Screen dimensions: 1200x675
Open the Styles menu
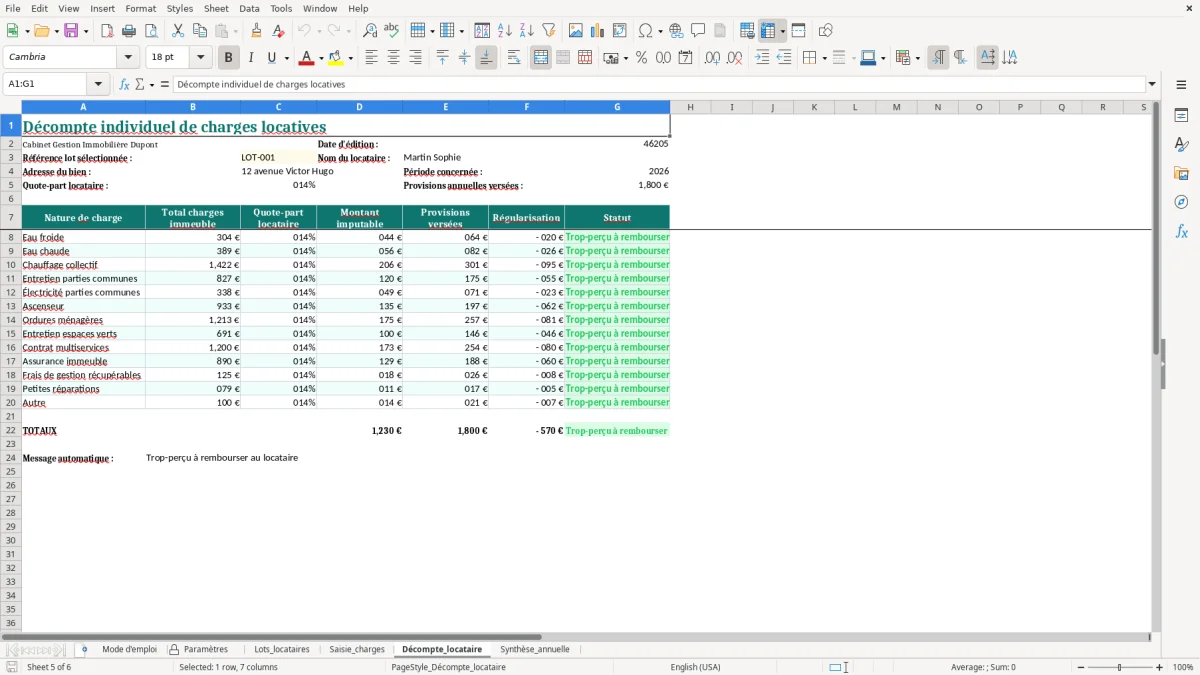click(x=180, y=8)
